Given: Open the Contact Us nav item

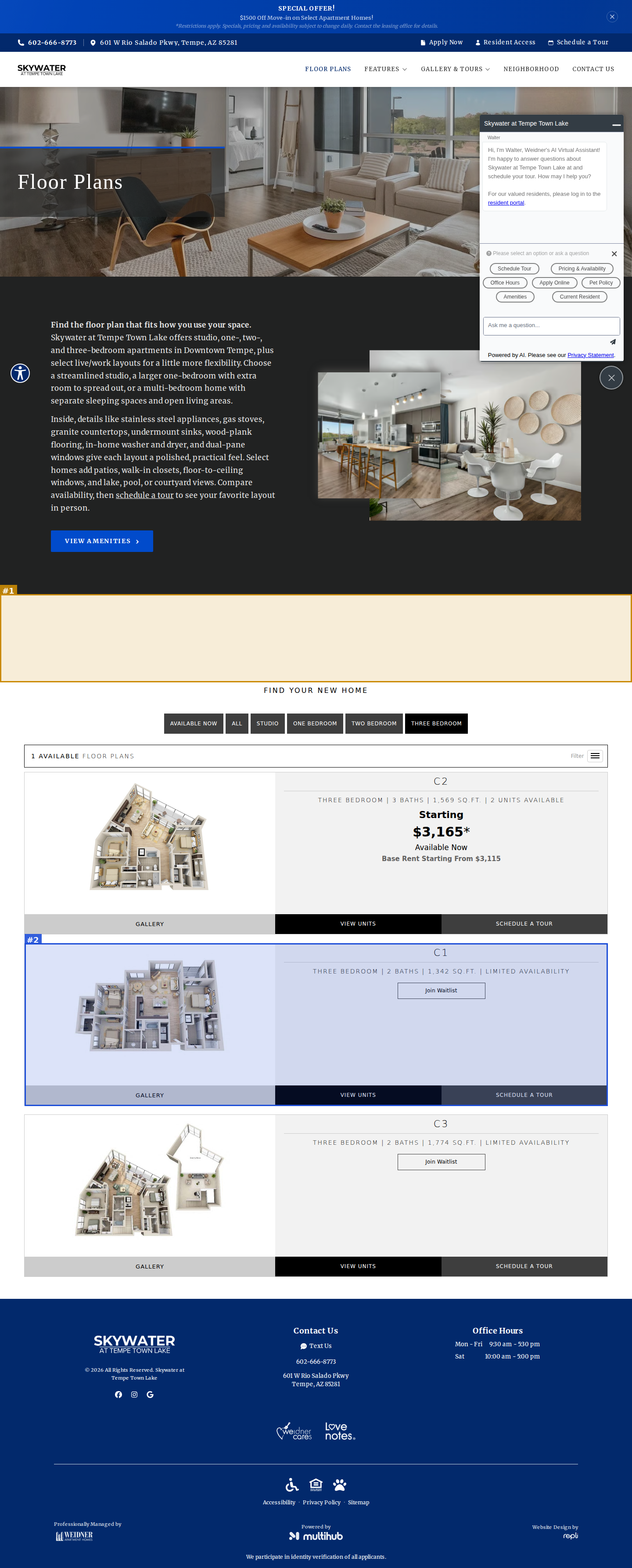Looking at the screenshot, I should [593, 69].
